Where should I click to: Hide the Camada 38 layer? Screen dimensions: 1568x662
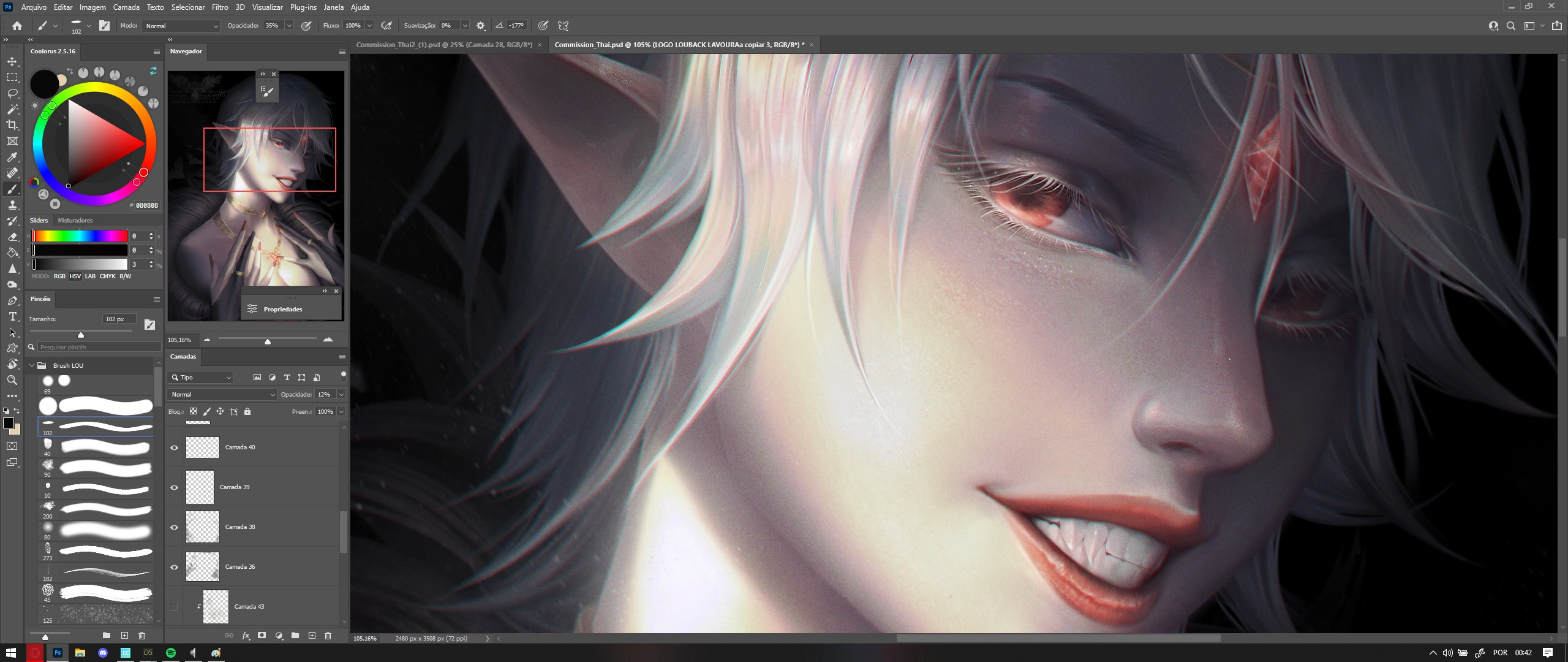(174, 527)
